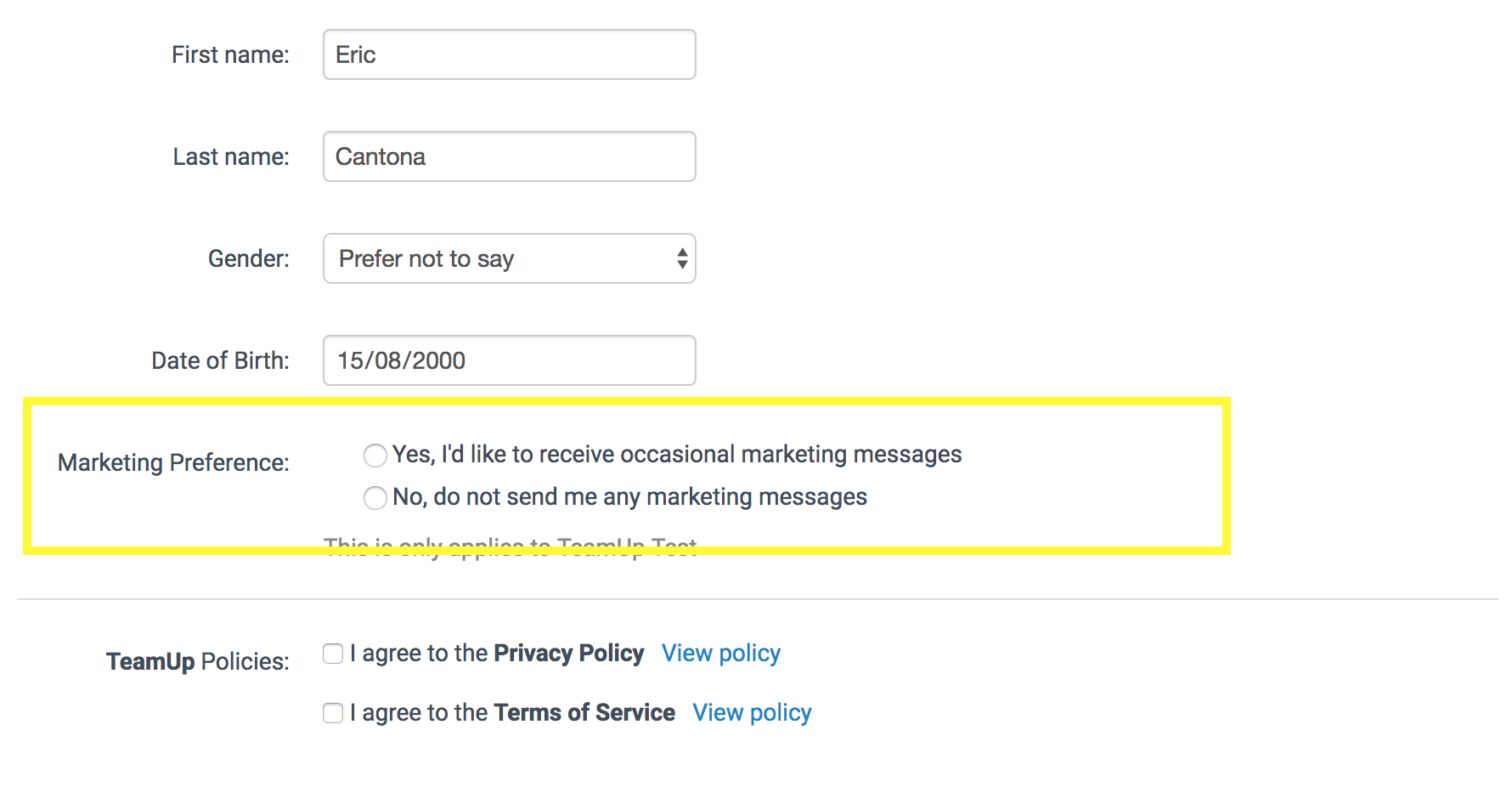Screen dimensions: 1512x787
Task: Click the "Last name:" label
Action: (231, 157)
